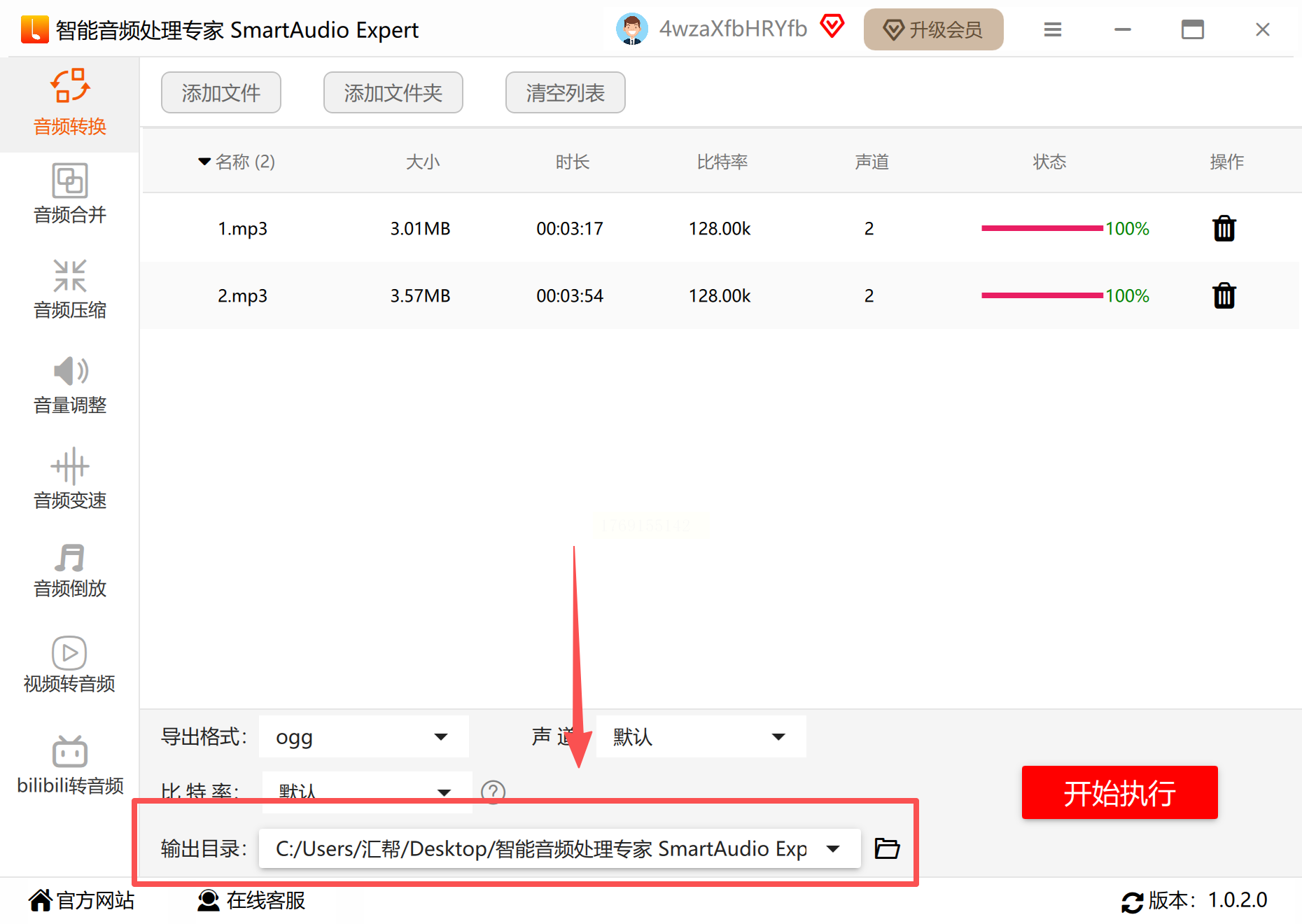Click 添加文件 button
This screenshot has height=924, width=1302.
pyautogui.click(x=221, y=92)
